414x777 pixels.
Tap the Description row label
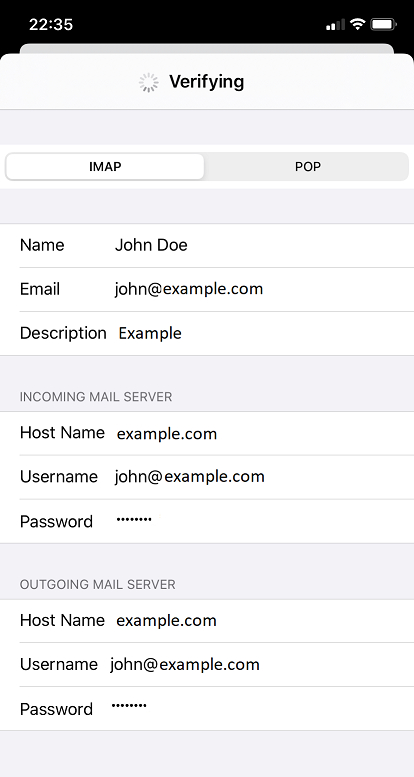[x=63, y=333]
